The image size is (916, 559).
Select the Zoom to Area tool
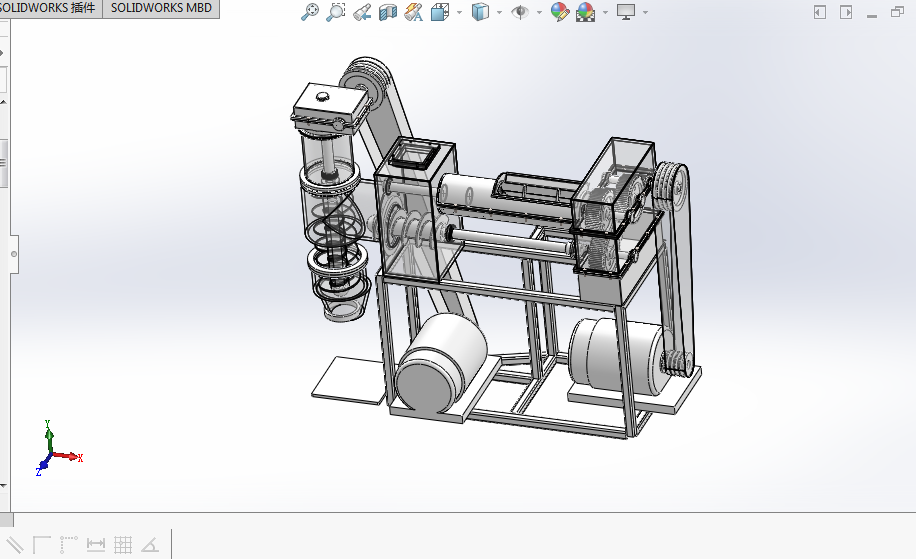(335, 12)
